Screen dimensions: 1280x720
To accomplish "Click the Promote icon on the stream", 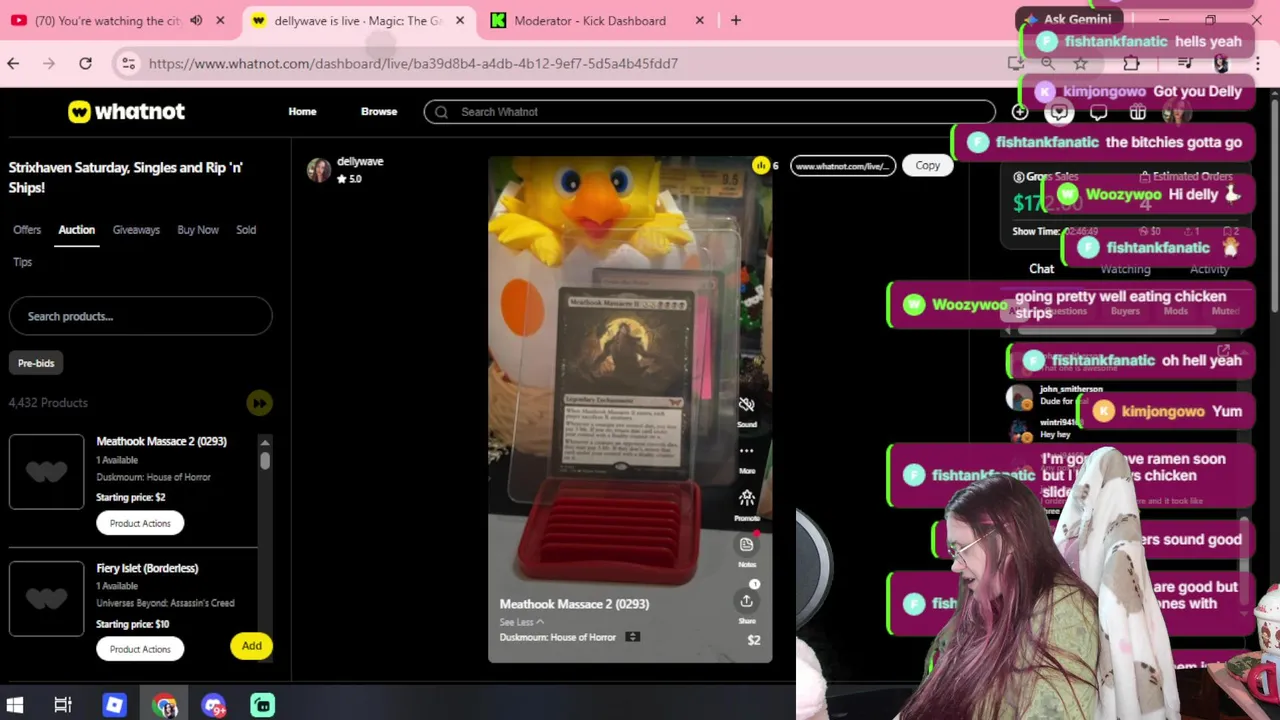I will click(746, 498).
